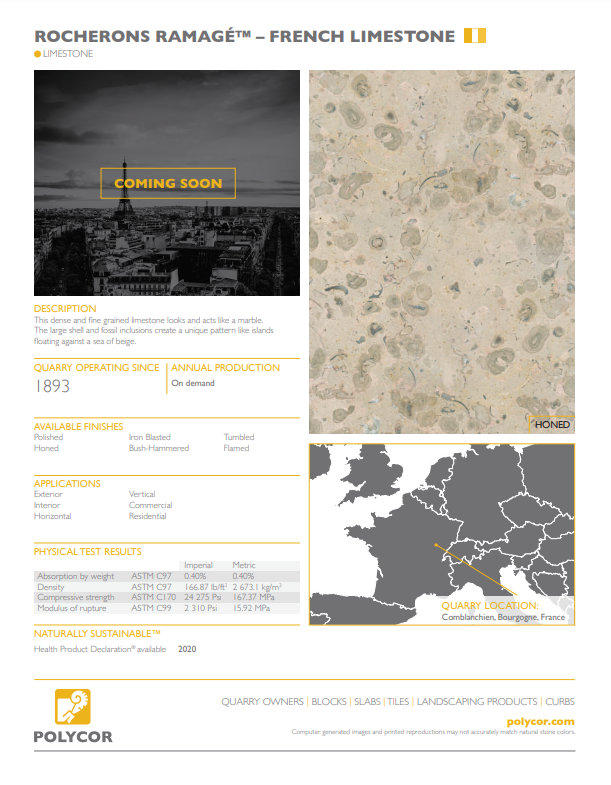Click the Imperial column header
Image resolution: width=611 pixels, height=785 pixels.
[198, 565]
